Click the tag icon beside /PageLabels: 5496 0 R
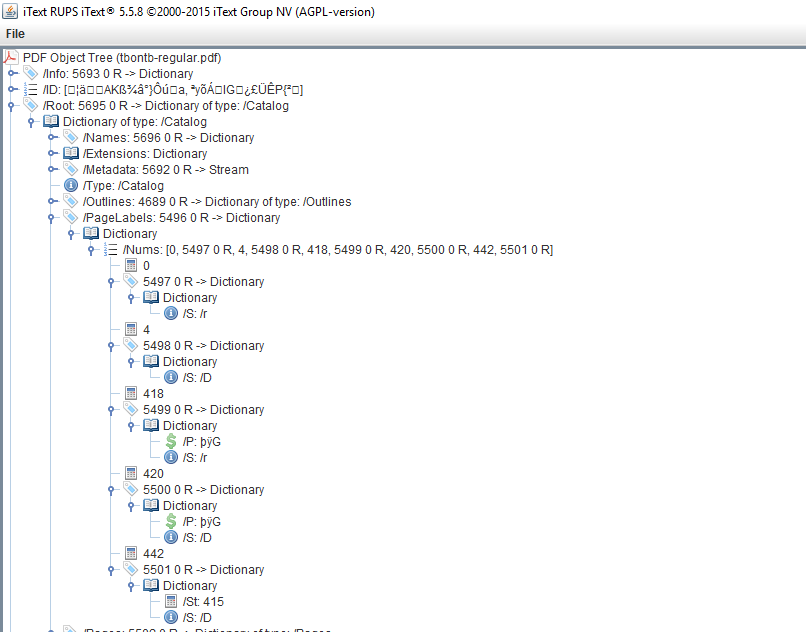This screenshot has height=632, width=806. point(70,217)
